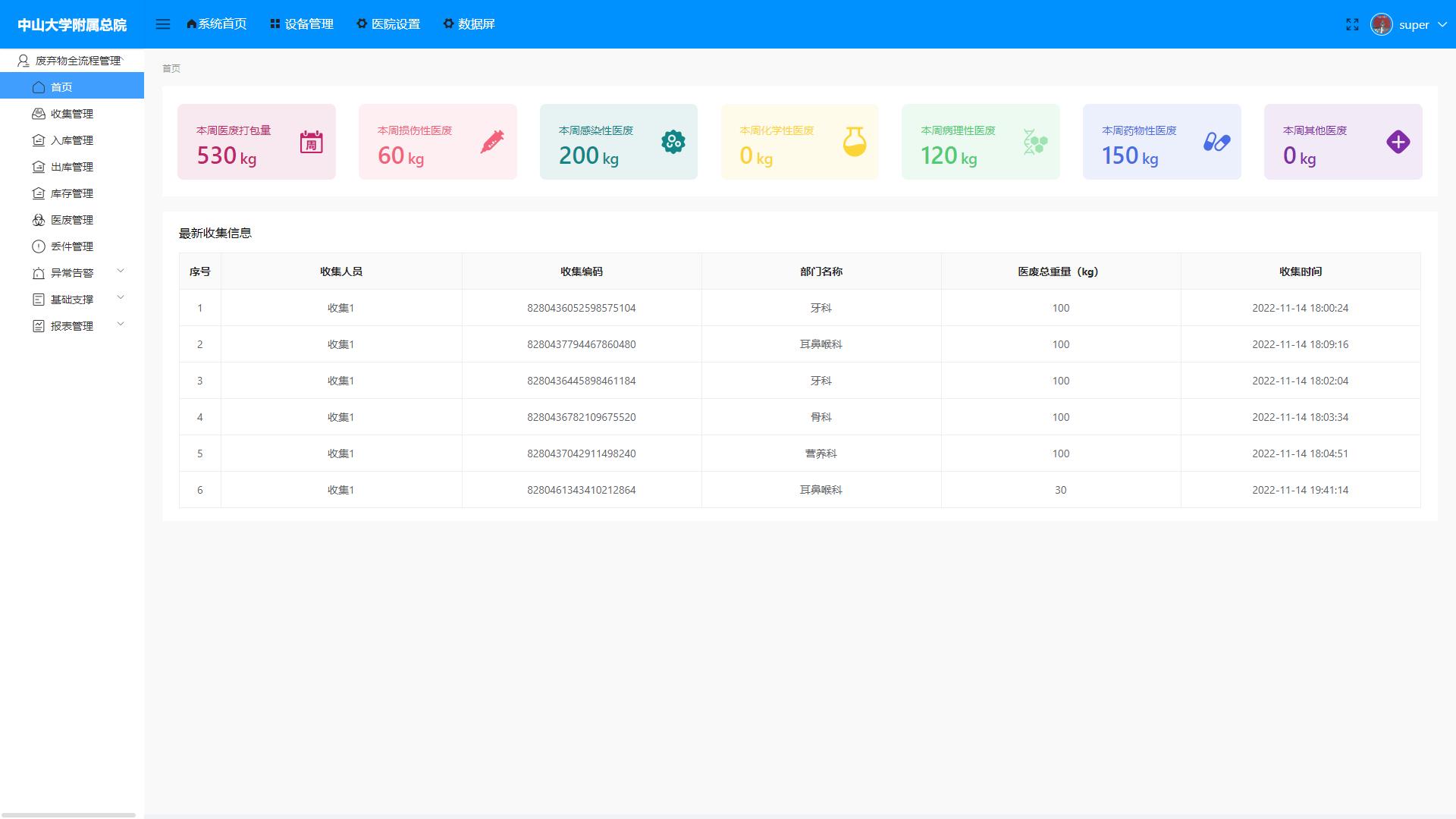This screenshot has width=1456, height=819.
Task: Click collection code 8280436052598575104
Action: (x=582, y=308)
